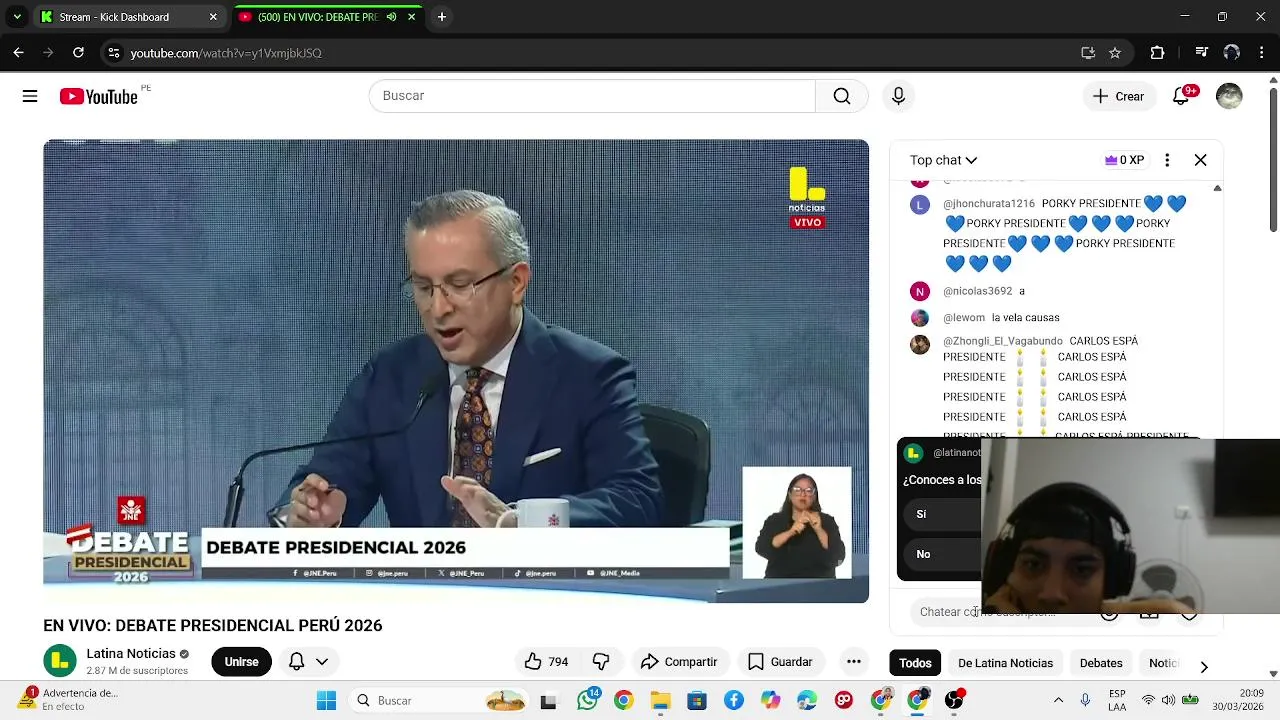Select the Debates chip

[x=1101, y=663]
